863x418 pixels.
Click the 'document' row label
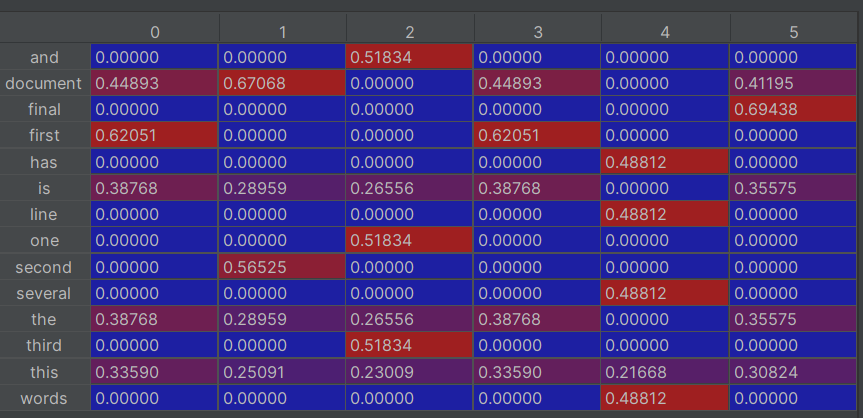[45, 83]
